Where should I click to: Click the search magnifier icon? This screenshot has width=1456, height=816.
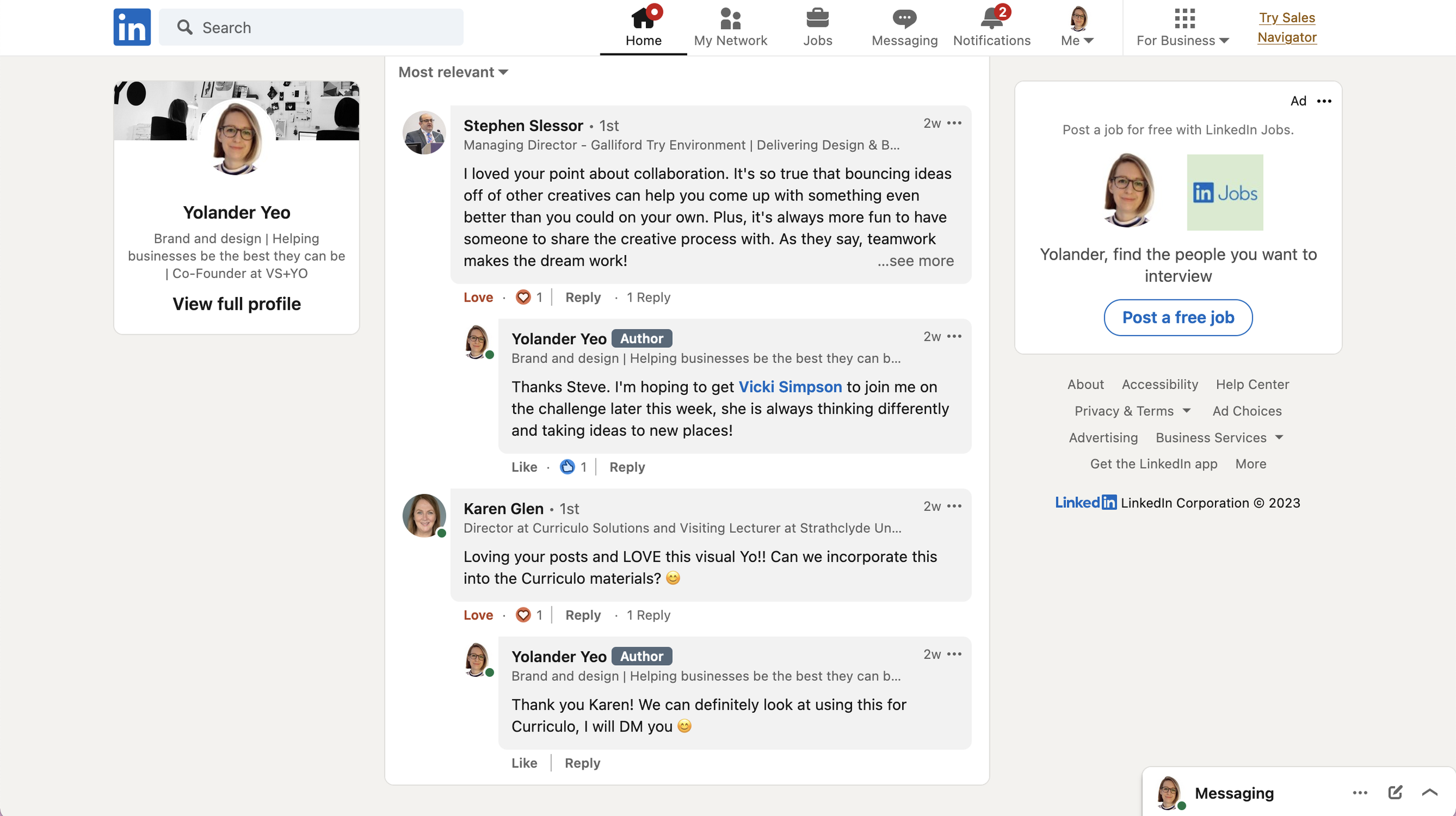point(185,27)
